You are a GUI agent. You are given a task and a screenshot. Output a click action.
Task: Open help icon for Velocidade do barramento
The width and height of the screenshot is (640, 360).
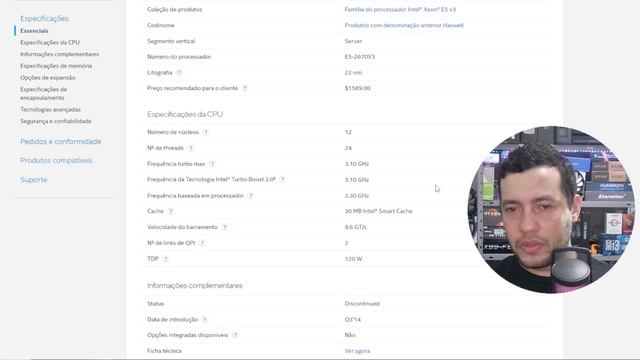pos(224,227)
